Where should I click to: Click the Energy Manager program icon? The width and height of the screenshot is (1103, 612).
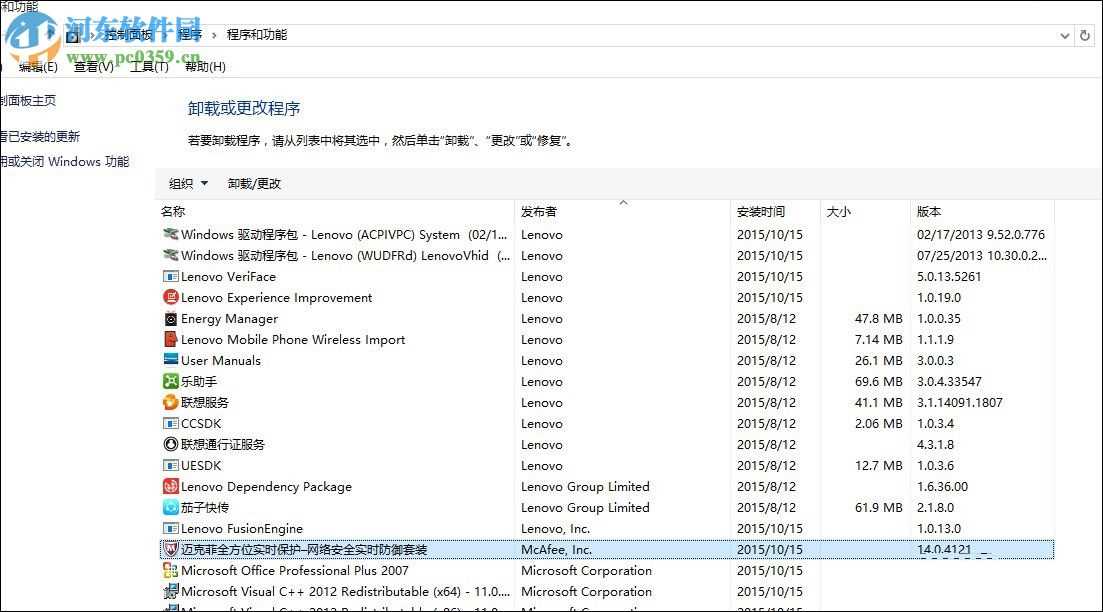[171, 319]
